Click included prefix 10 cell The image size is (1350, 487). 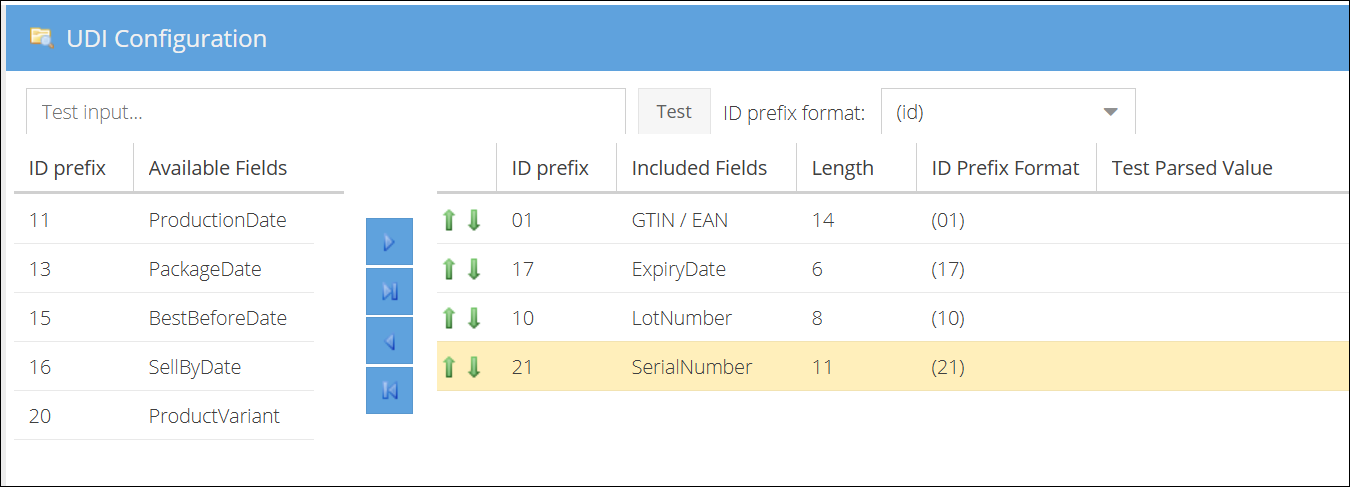(x=523, y=318)
